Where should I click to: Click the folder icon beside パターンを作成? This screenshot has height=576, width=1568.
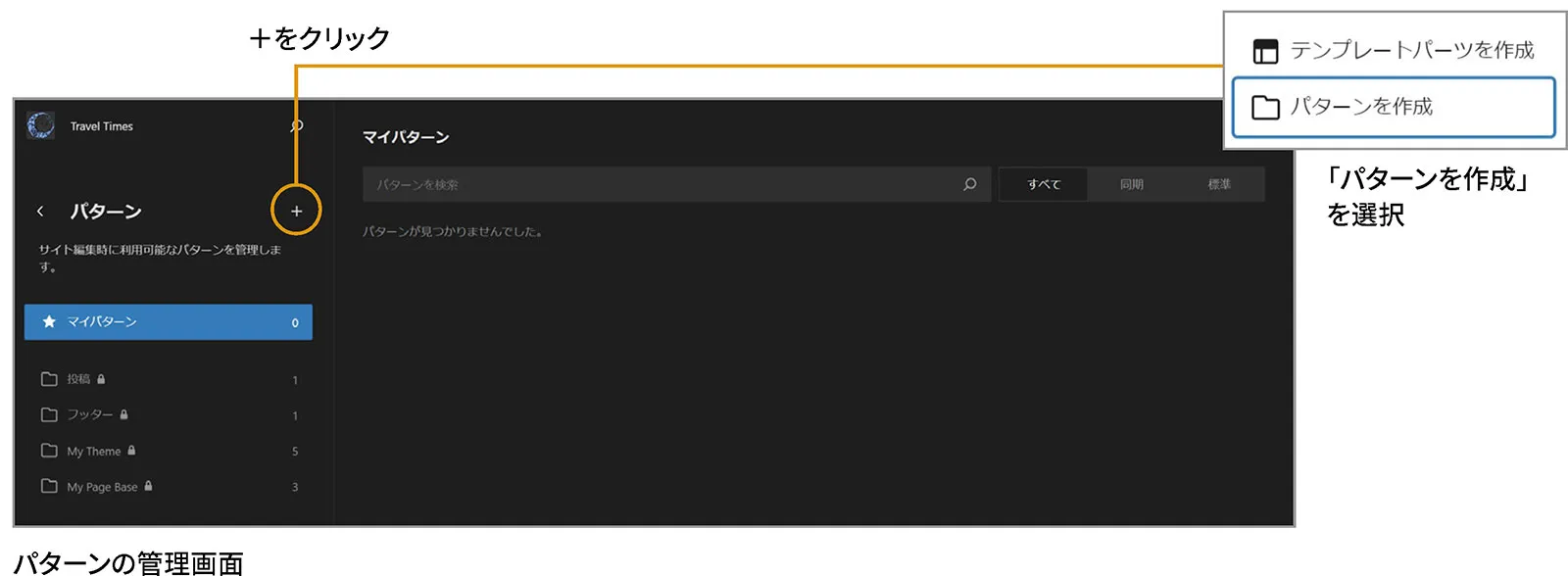1265,107
